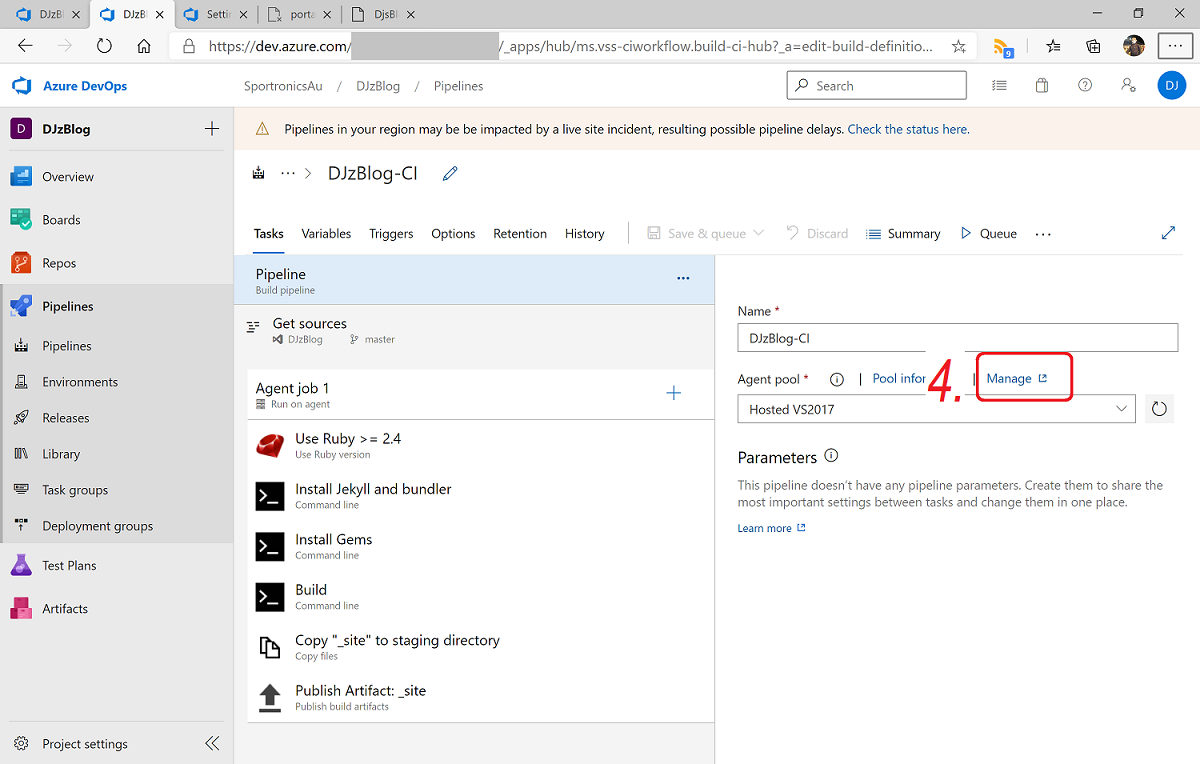Viewport: 1200px width, 764px height.
Task: Open the Summary view
Action: 903,233
